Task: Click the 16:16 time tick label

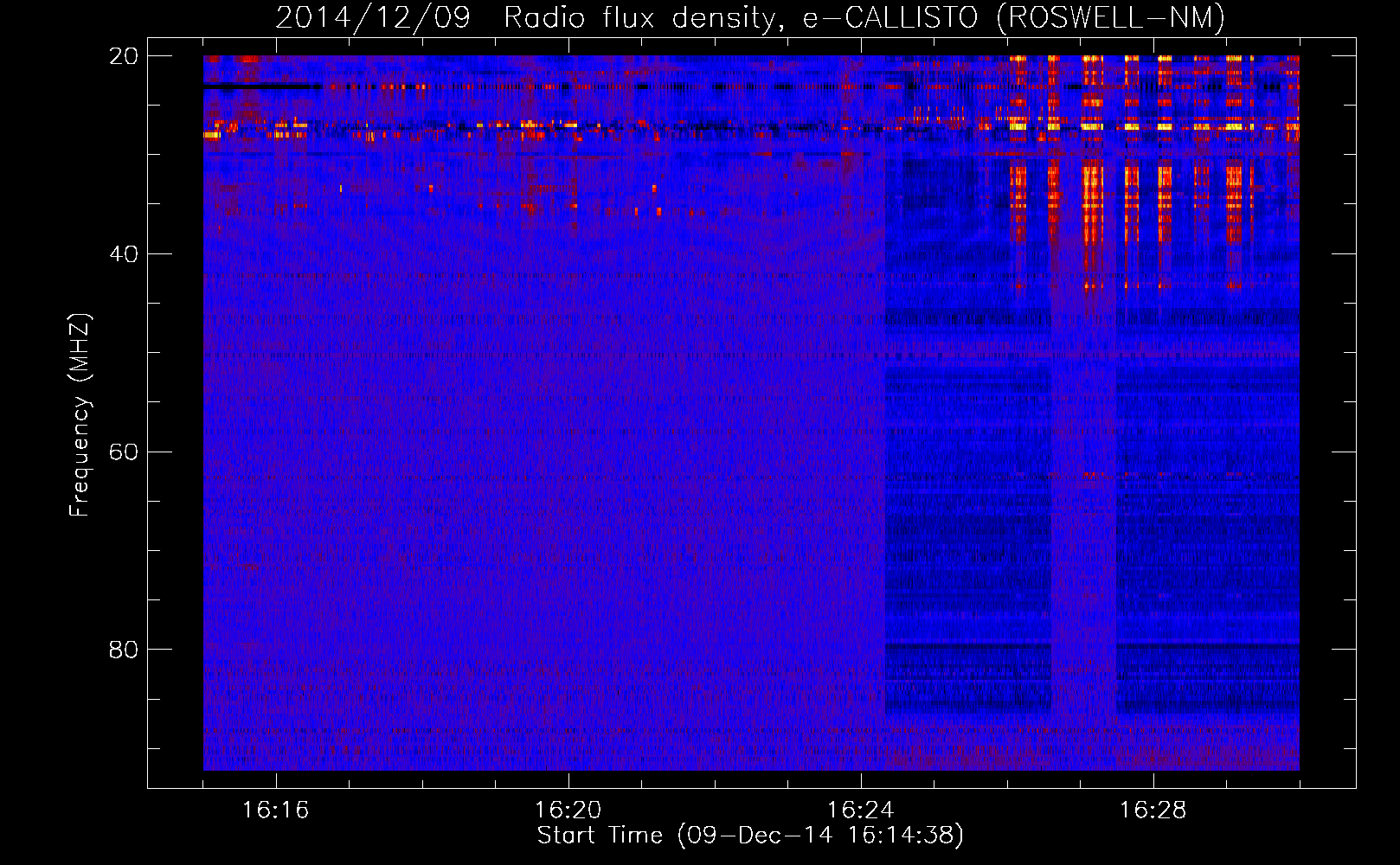Action: [275, 811]
